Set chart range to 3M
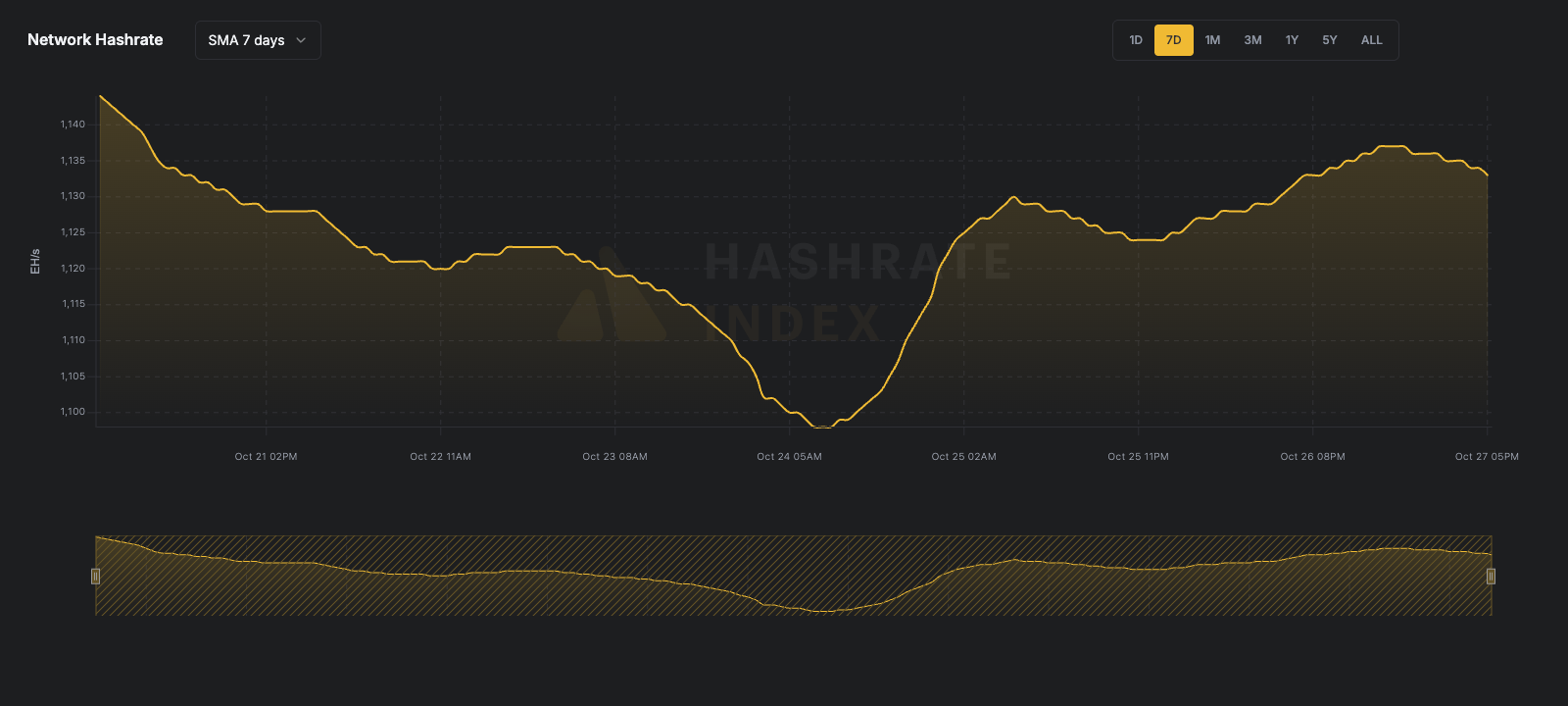Image resolution: width=1568 pixels, height=706 pixels. click(1252, 40)
